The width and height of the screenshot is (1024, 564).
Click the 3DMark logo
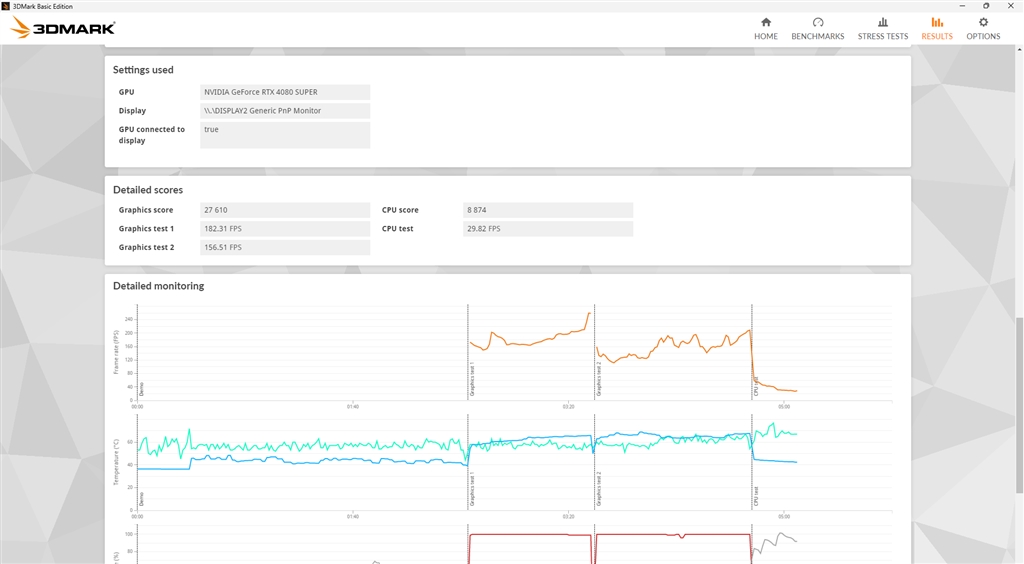tap(63, 28)
